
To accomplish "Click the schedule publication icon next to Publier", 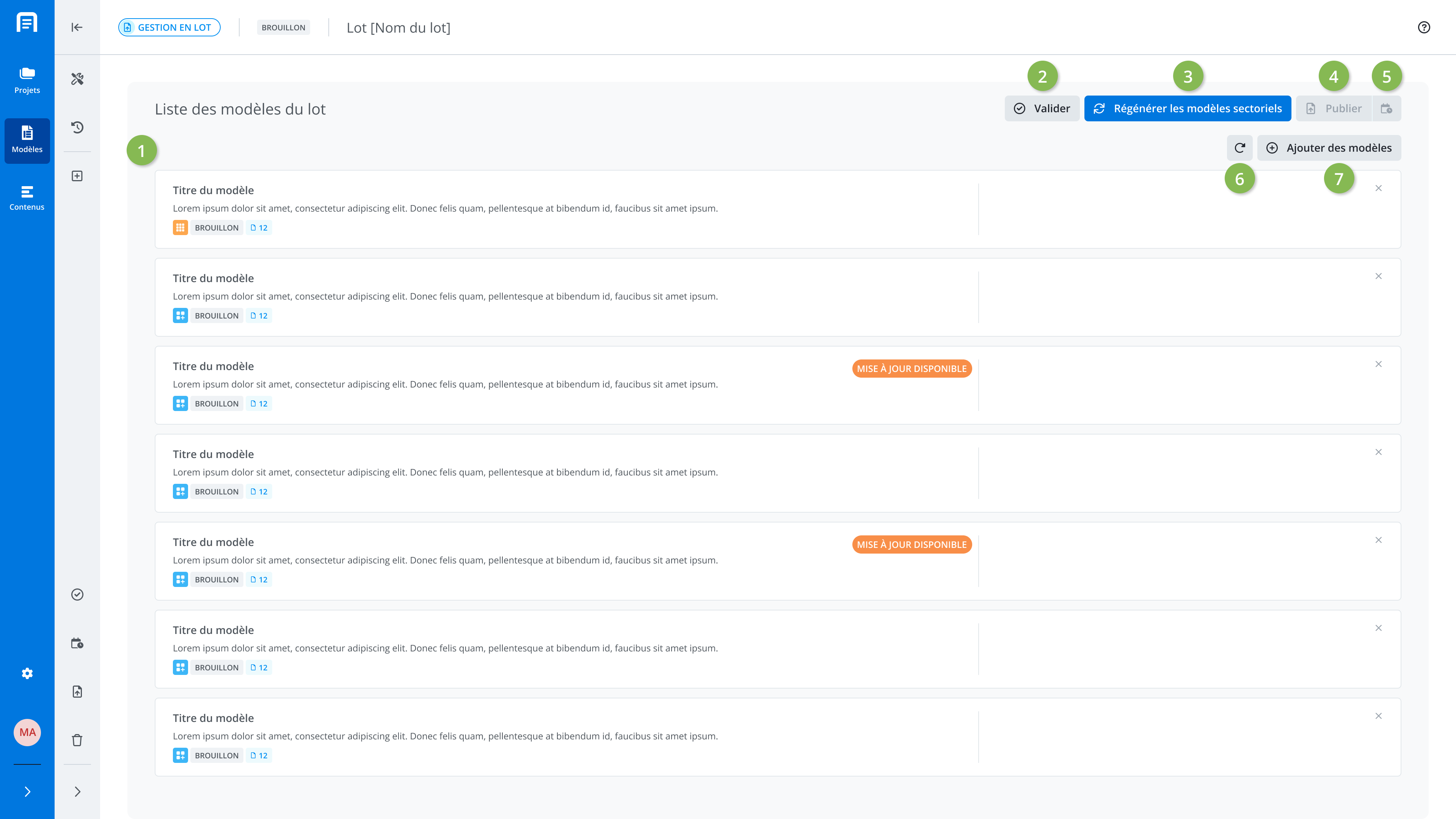I will pos(1387,108).
